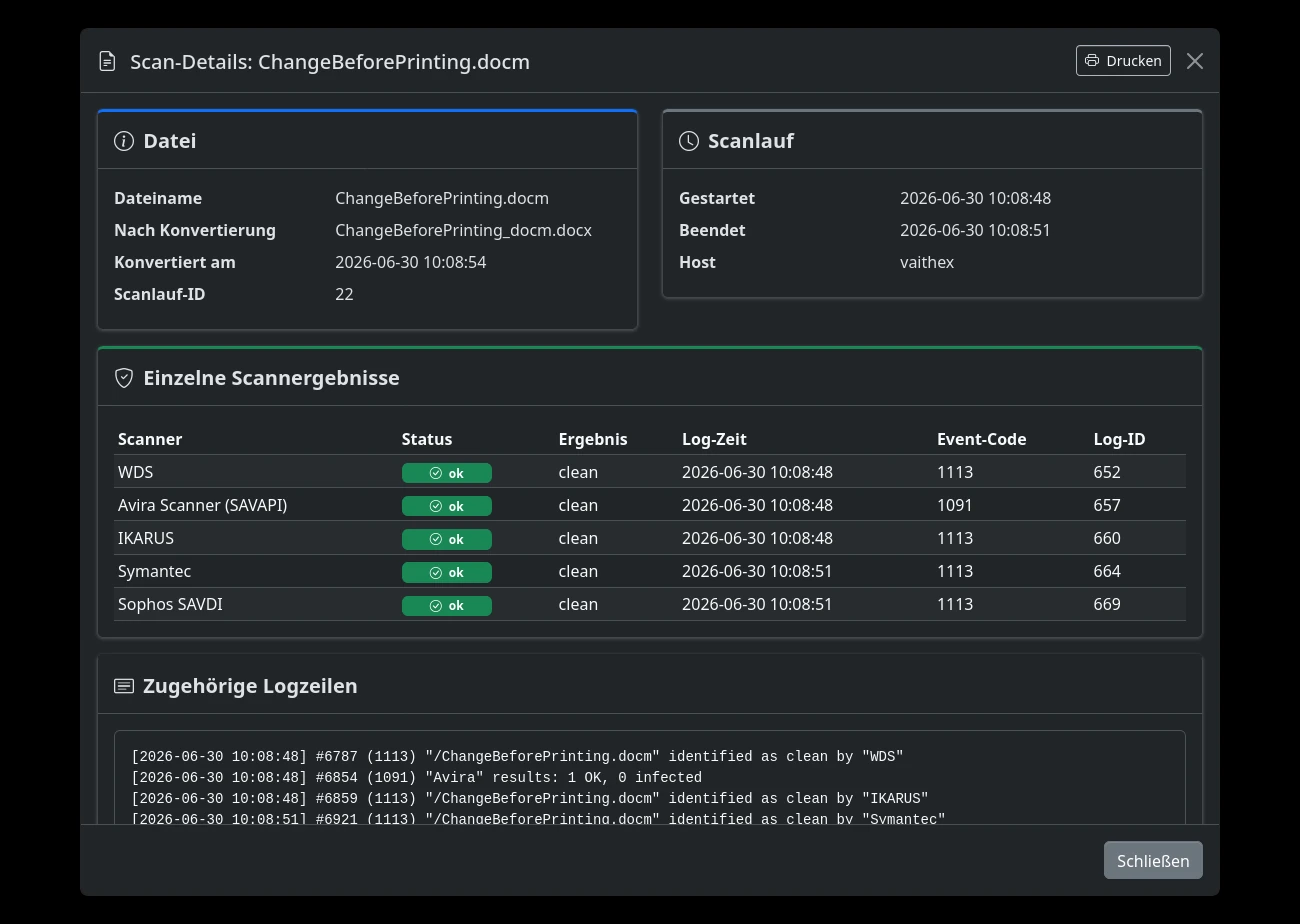Click the ok badge for Avira Scanner
Image resolution: width=1300 pixels, height=924 pixels.
click(446, 506)
